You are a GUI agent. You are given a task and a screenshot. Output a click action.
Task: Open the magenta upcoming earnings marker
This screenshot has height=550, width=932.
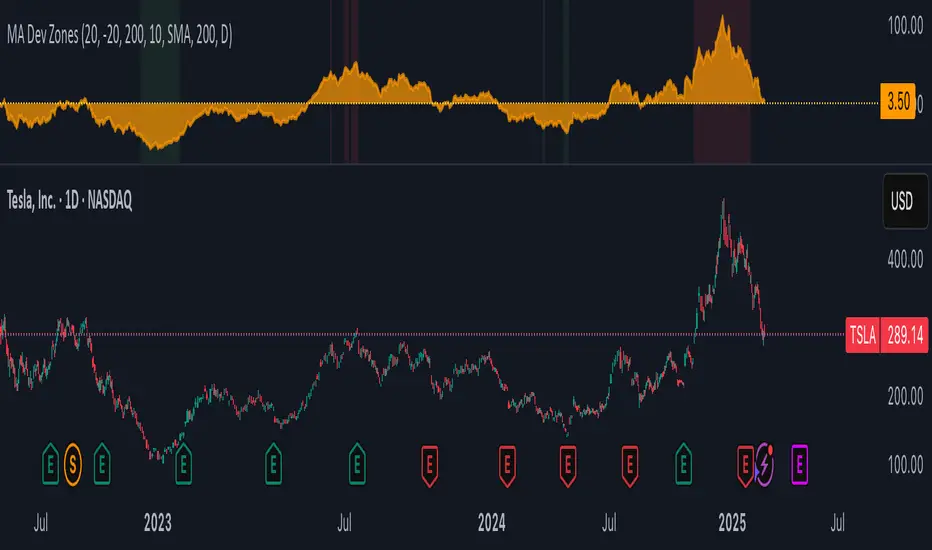point(799,464)
